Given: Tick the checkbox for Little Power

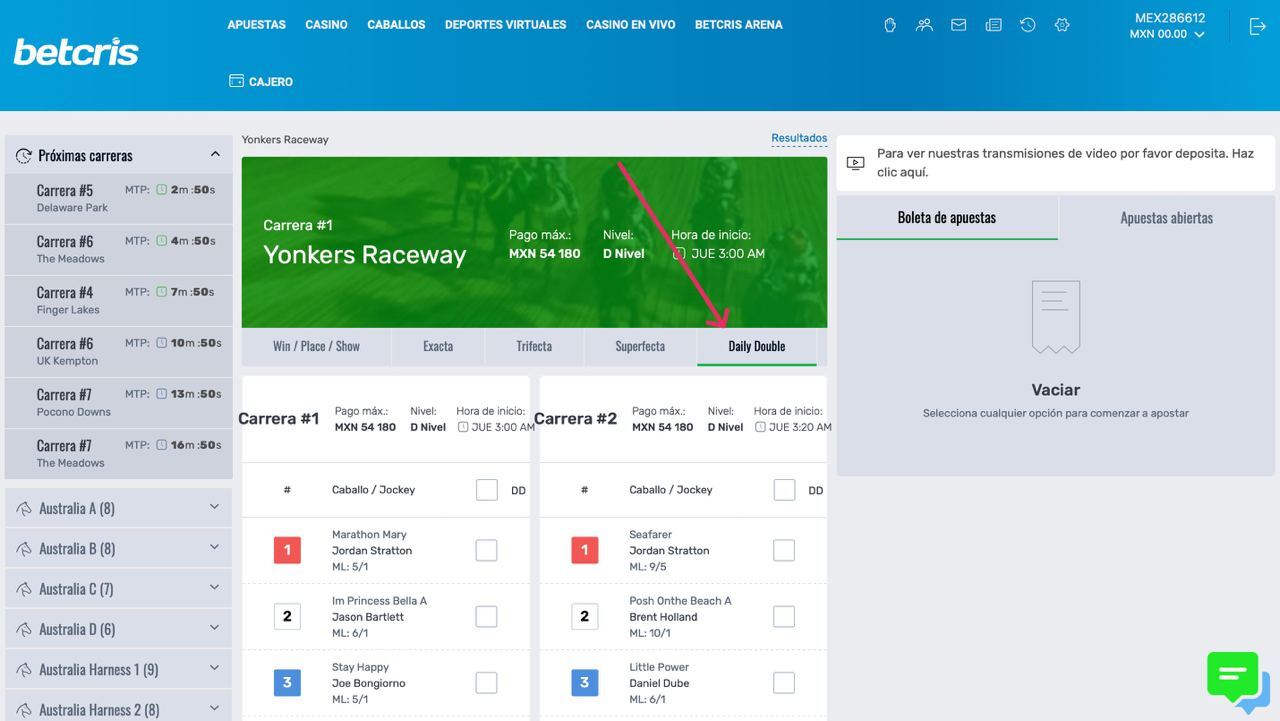Looking at the screenshot, I should point(784,682).
